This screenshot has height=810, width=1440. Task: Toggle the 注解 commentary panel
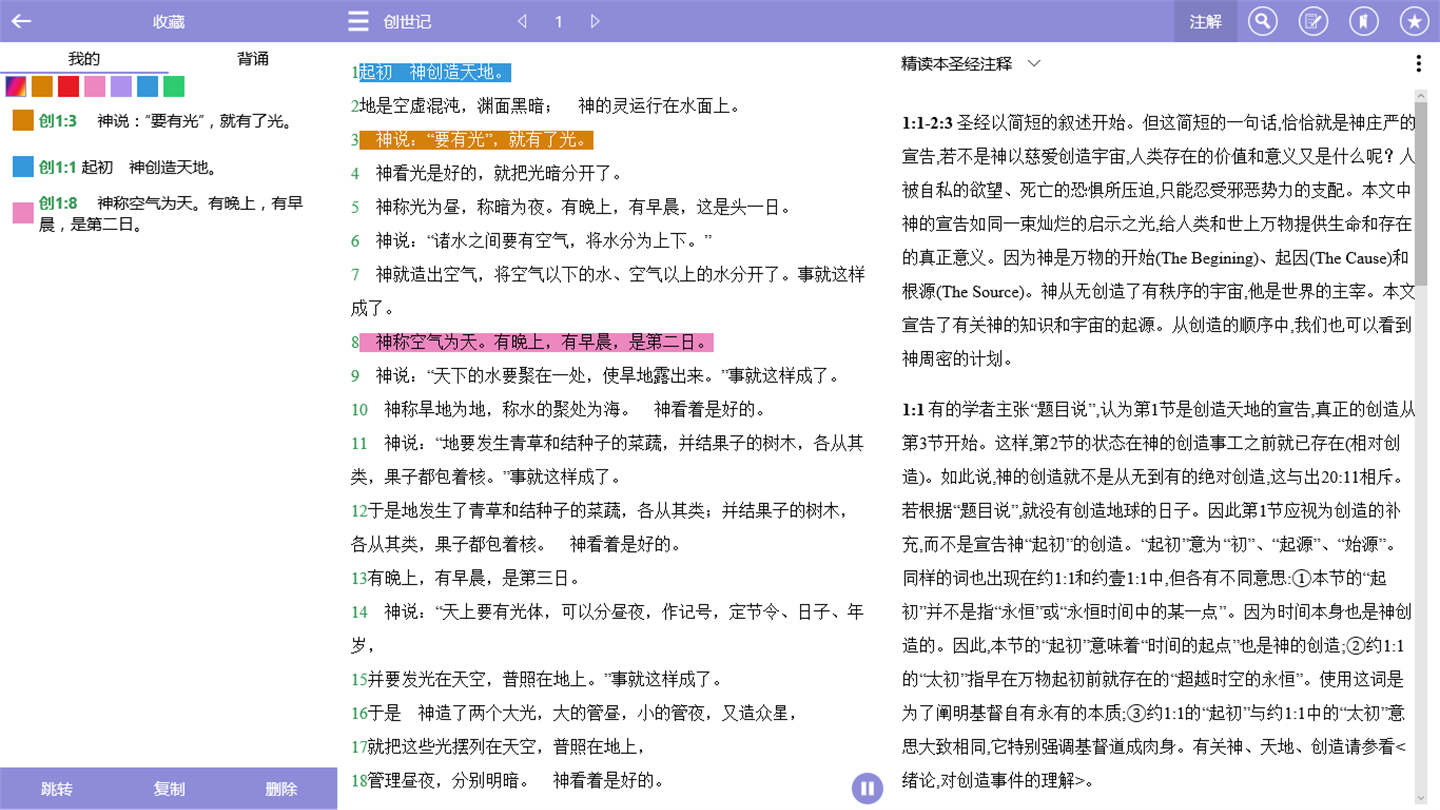[1205, 21]
